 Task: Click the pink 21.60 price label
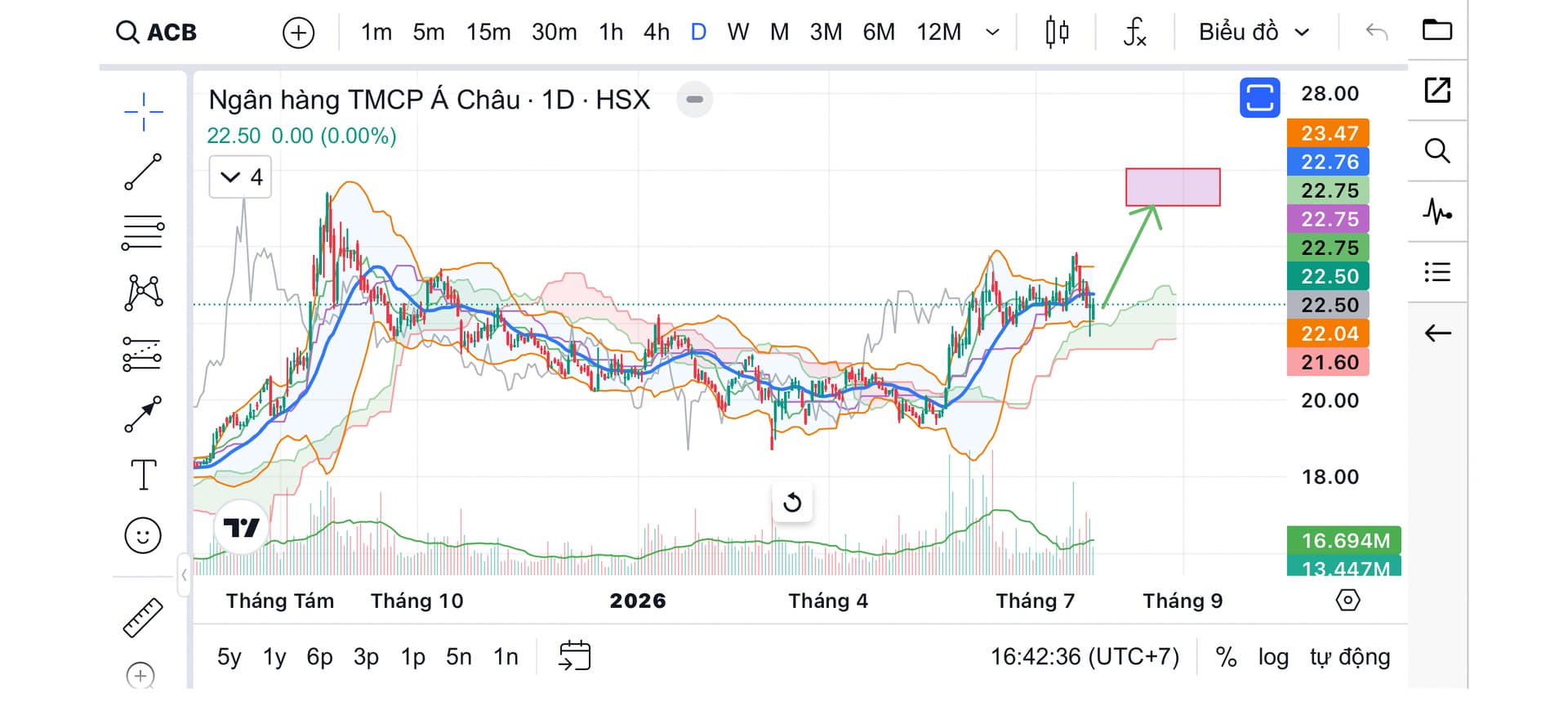1328,362
